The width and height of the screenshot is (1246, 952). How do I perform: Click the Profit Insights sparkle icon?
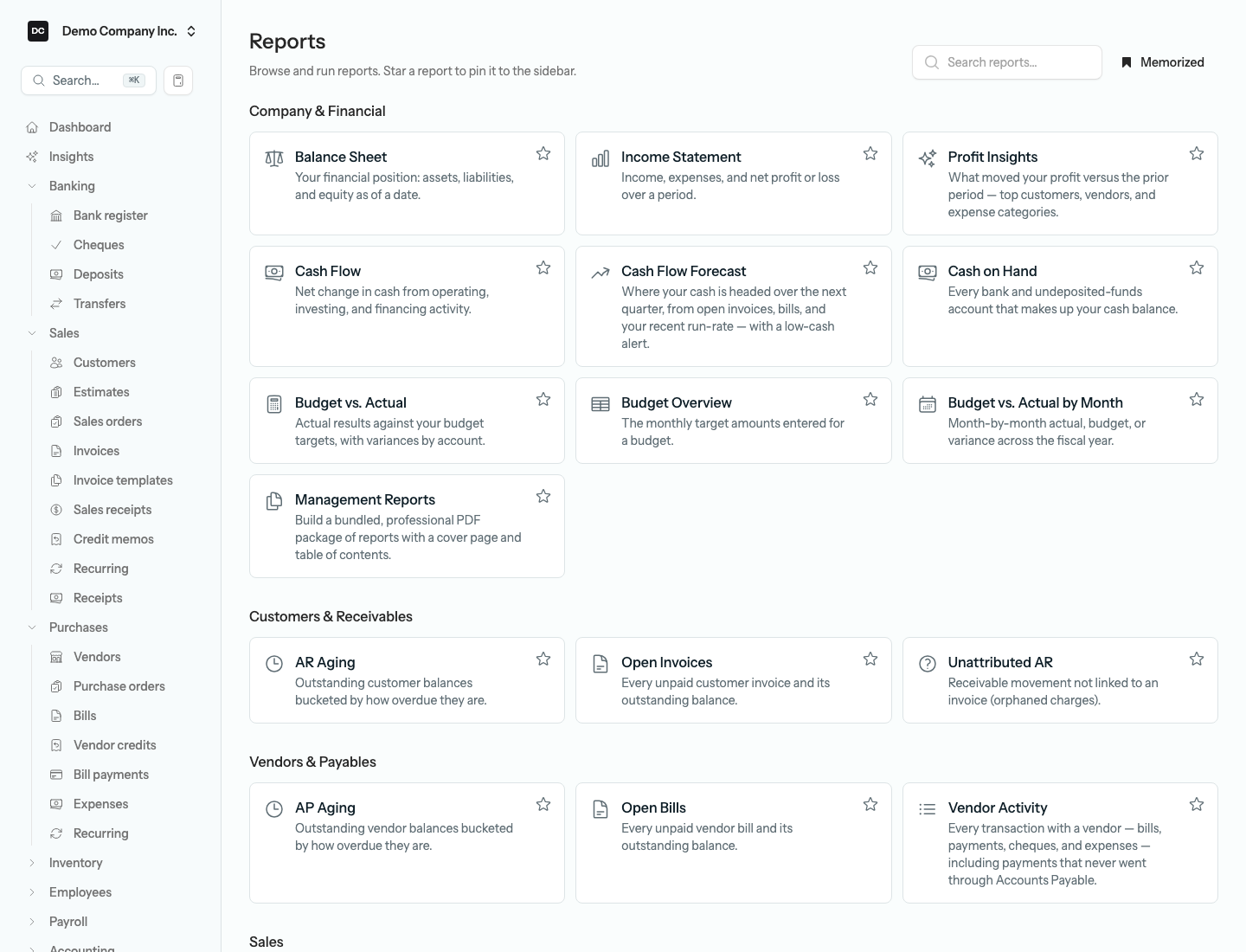(x=928, y=158)
